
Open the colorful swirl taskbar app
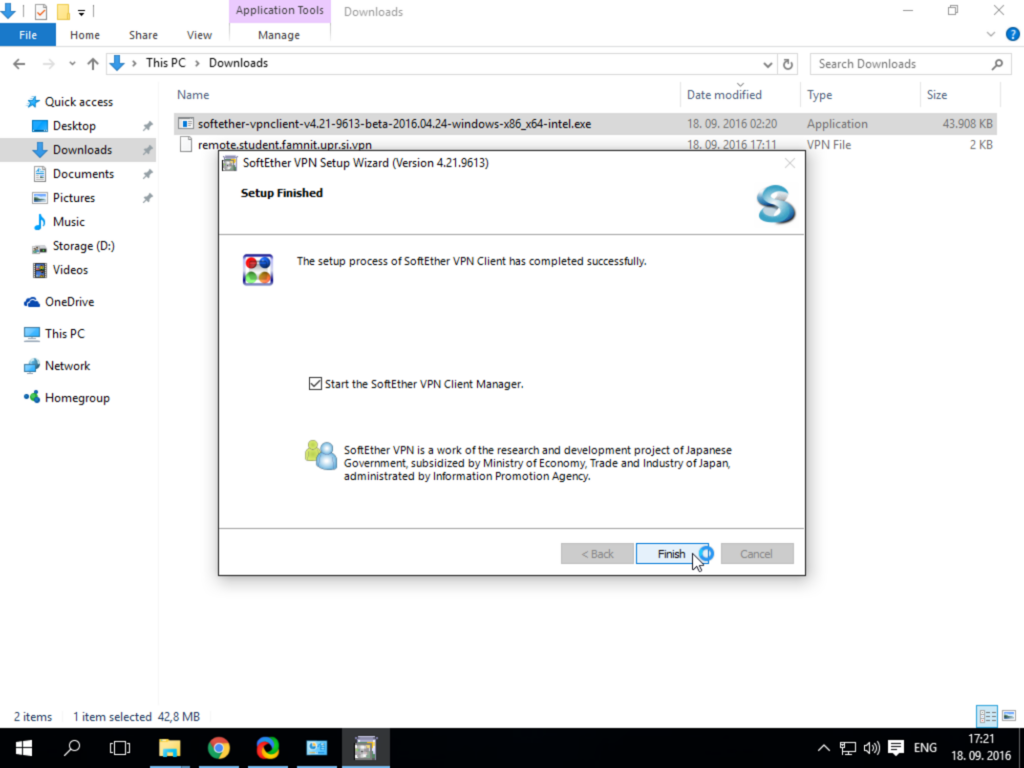point(268,748)
